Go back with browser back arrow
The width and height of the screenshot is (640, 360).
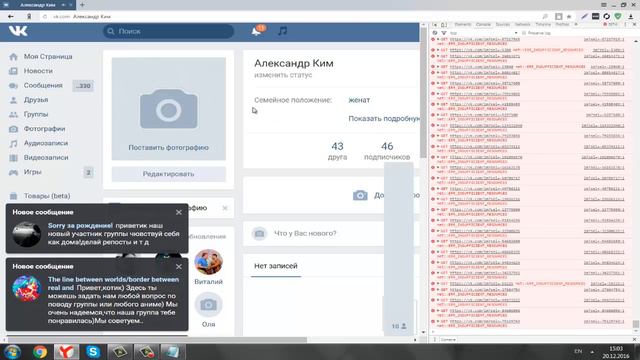[x=11, y=17]
